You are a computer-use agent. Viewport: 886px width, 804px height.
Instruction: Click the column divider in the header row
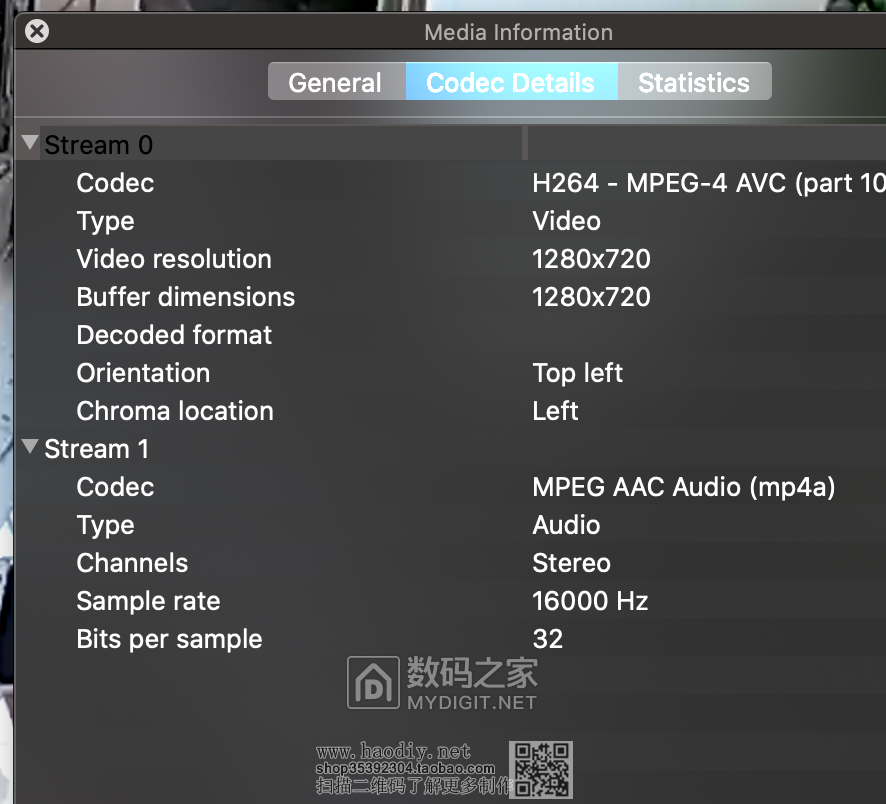[525, 144]
